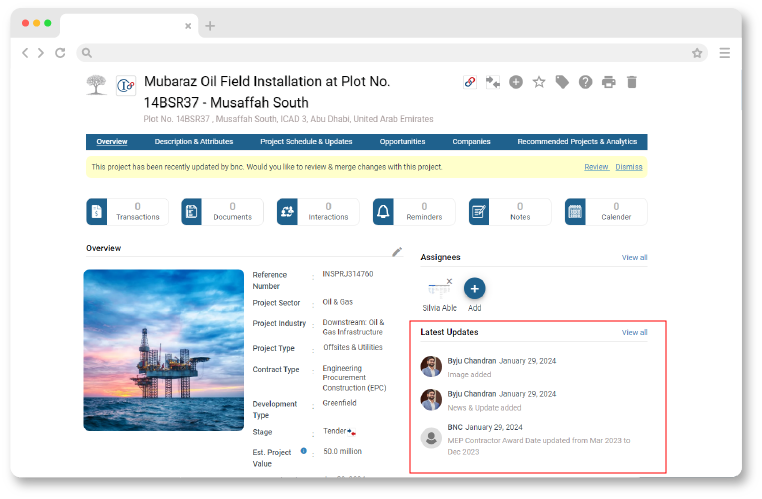Switch to Description & Attributes tab
Image resolution: width=762 pixels, height=499 pixels.
pyautogui.click(x=194, y=142)
